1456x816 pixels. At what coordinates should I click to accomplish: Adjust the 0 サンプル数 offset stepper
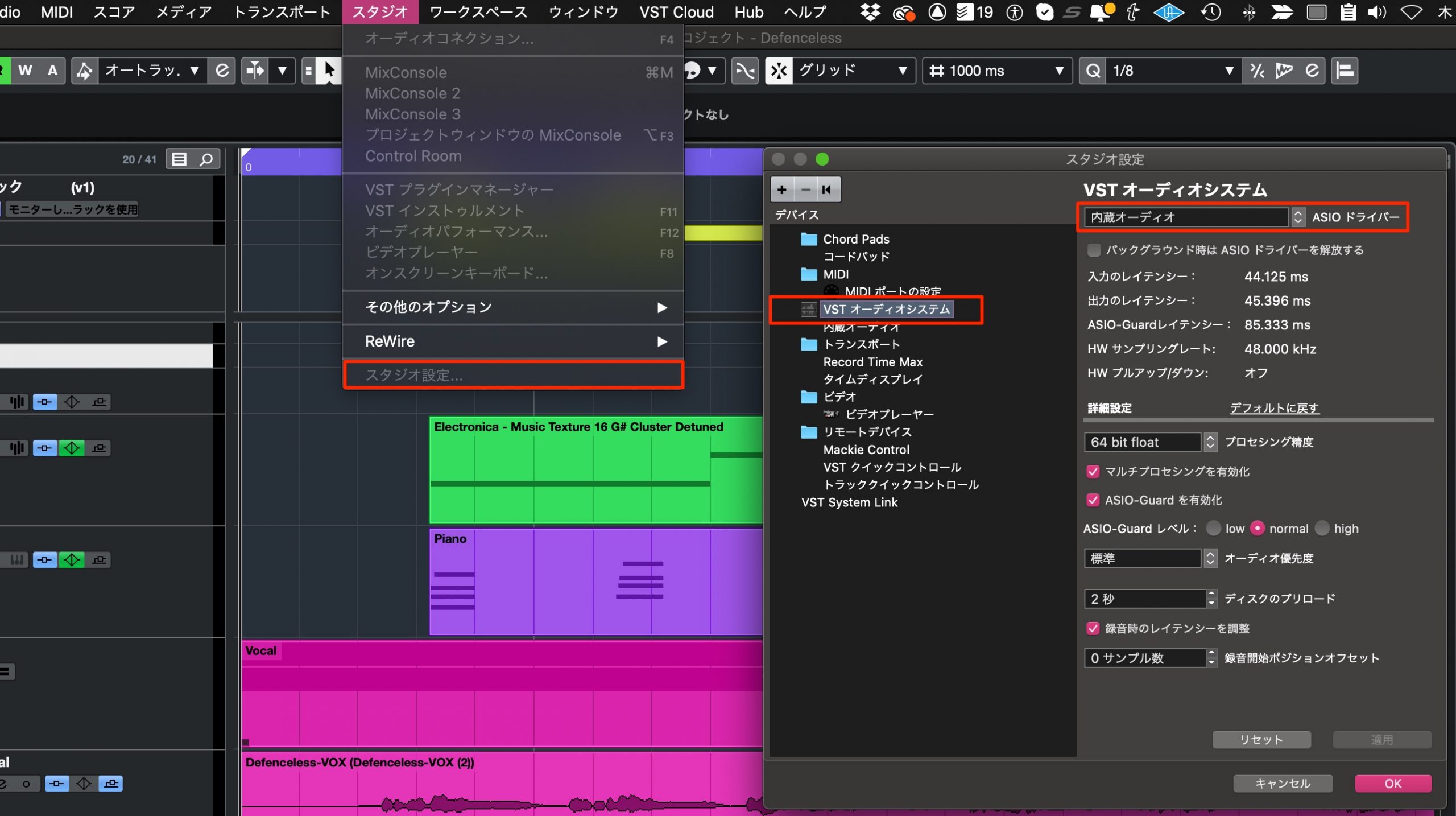tap(1211, 658)
